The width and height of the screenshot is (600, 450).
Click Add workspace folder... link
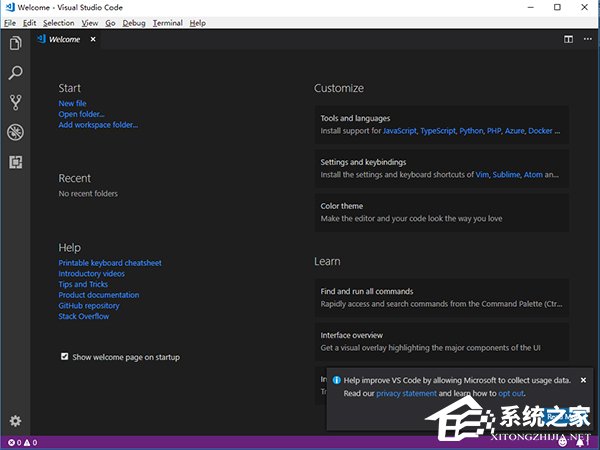point(98,125)
